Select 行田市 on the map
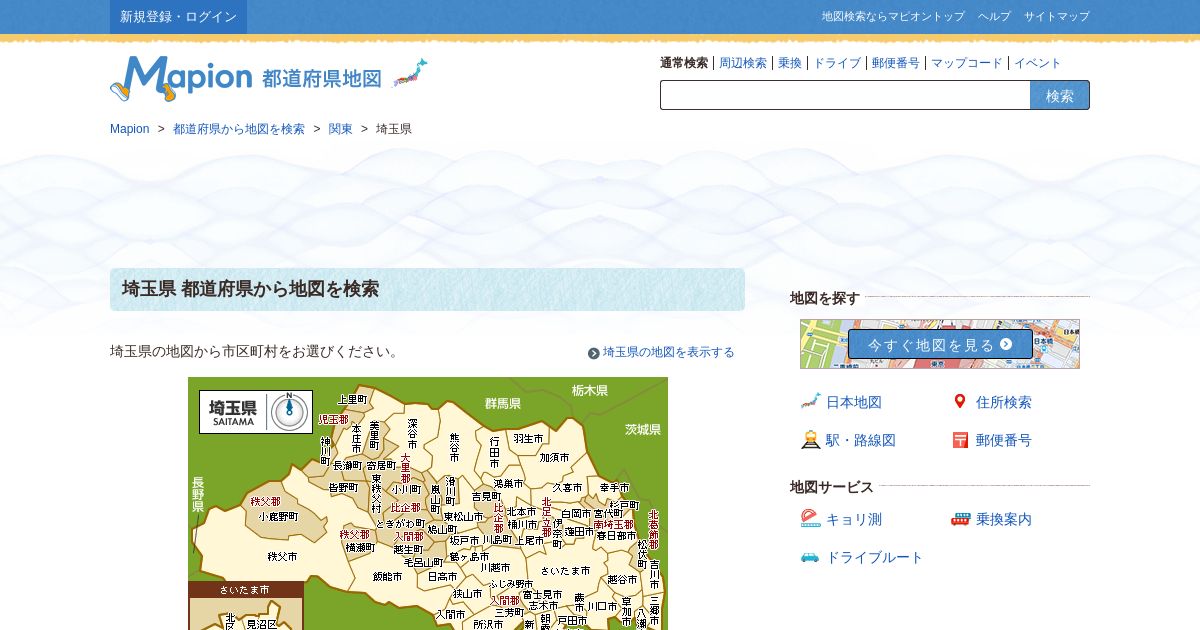This screenshot has width=1200, height=630. point(494,452)
